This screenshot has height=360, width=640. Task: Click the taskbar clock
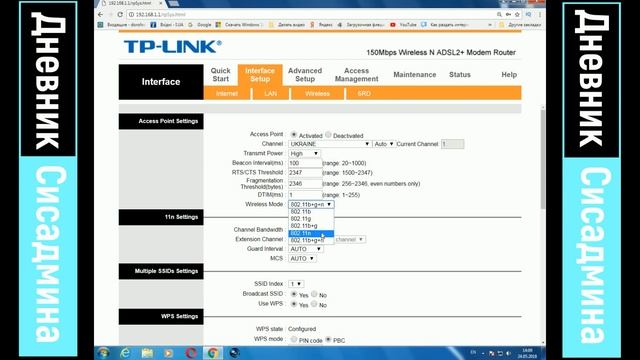527,353
